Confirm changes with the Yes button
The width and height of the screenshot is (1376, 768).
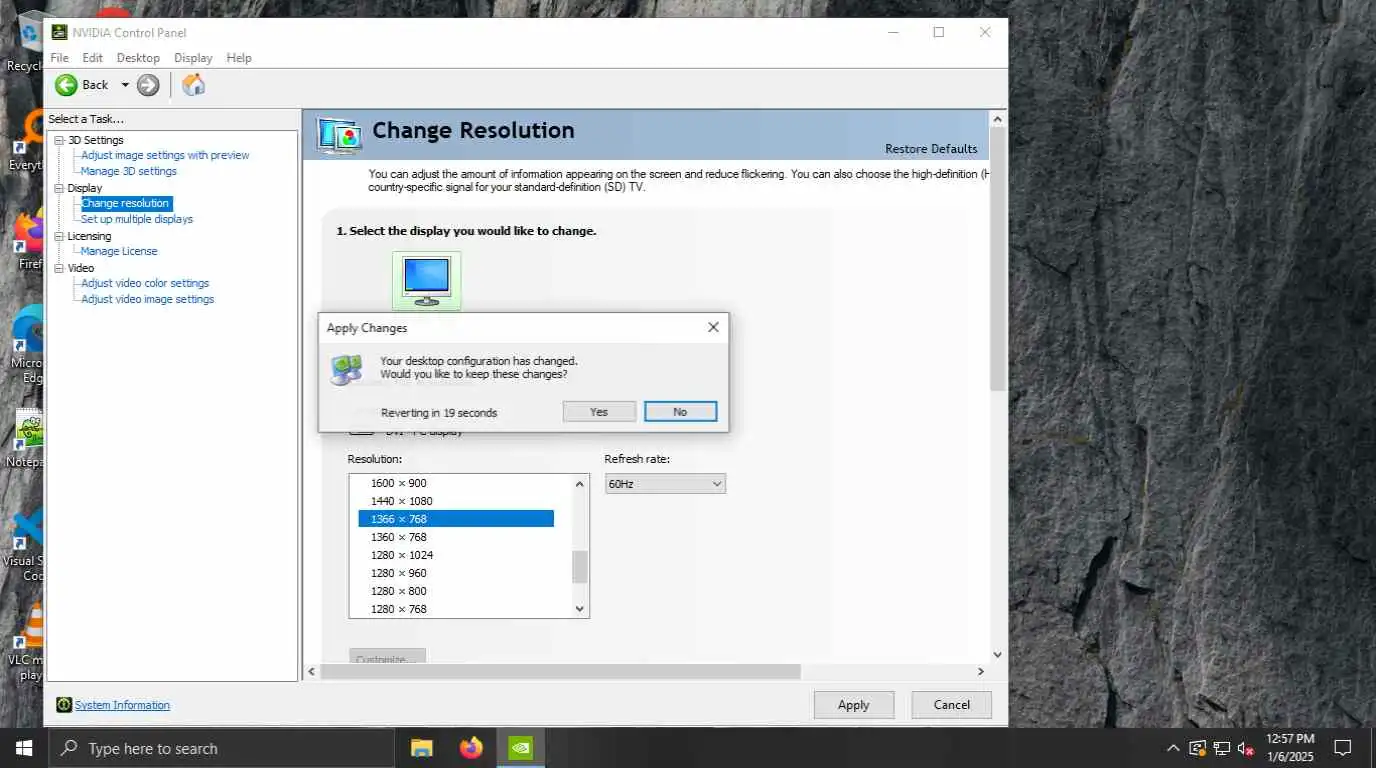pos(599,412)
